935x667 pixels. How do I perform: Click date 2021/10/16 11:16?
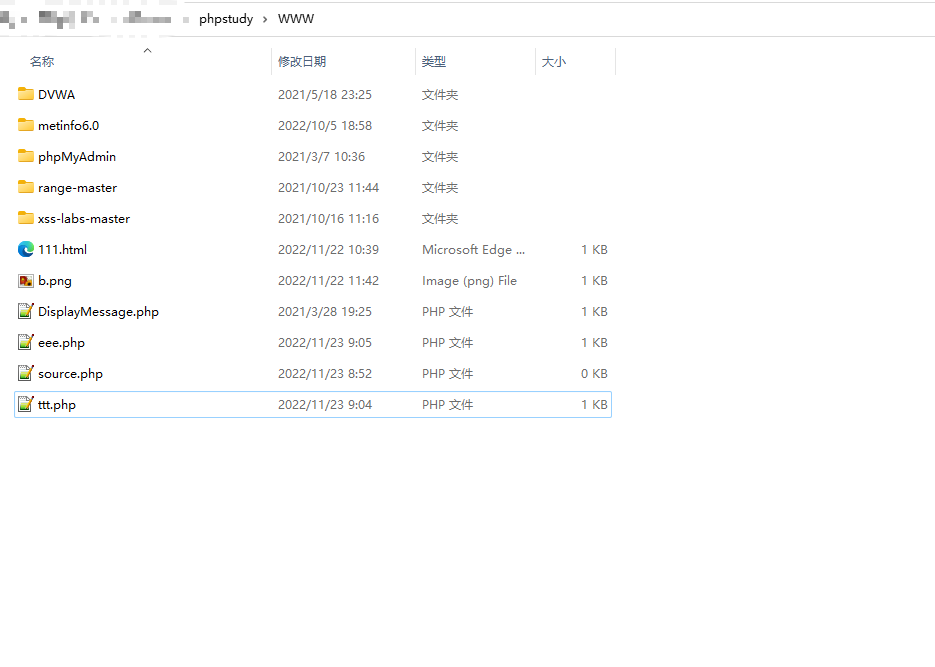click(x=328, y=219)
